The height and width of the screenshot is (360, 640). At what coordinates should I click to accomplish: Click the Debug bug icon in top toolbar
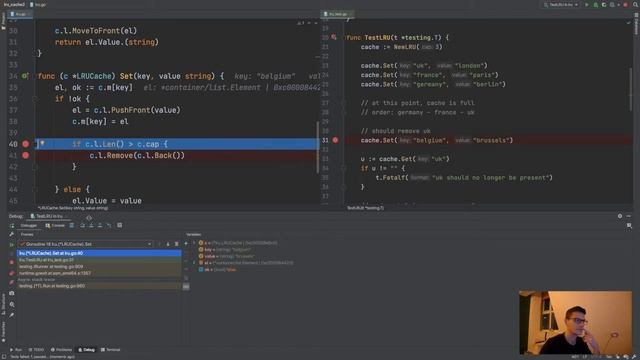(596, 4)
